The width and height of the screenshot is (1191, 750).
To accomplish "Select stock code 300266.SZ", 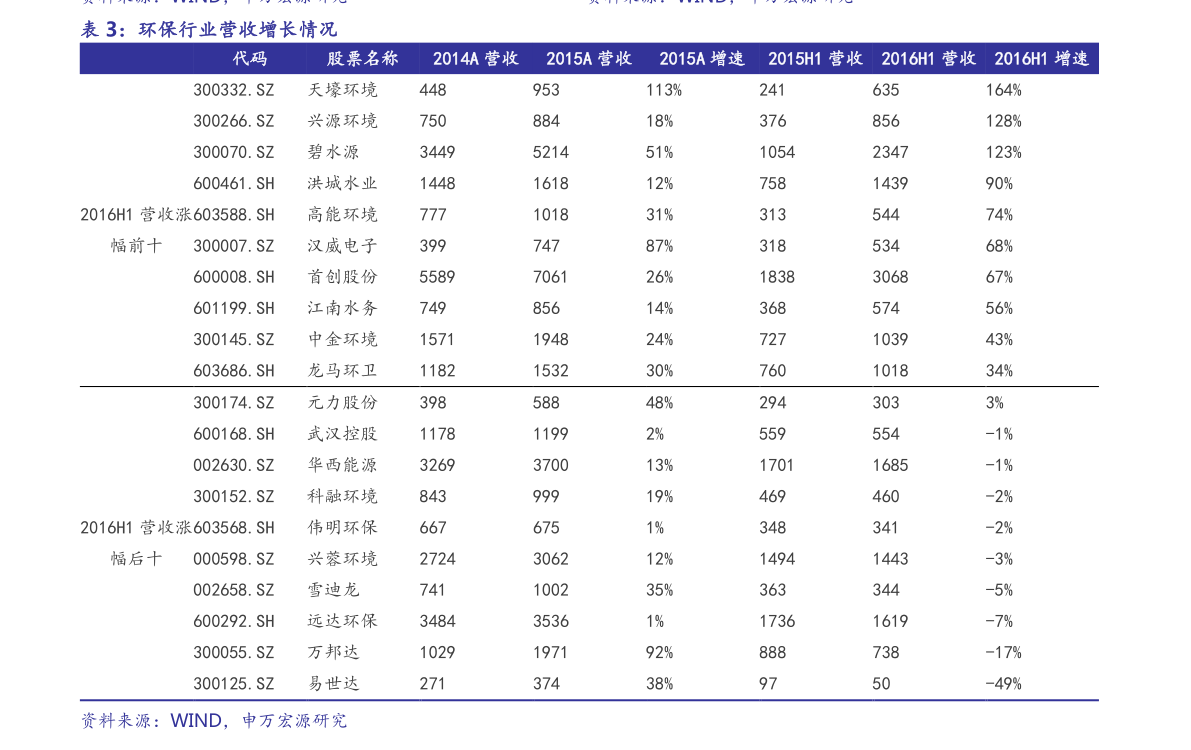I will [233, 121].
